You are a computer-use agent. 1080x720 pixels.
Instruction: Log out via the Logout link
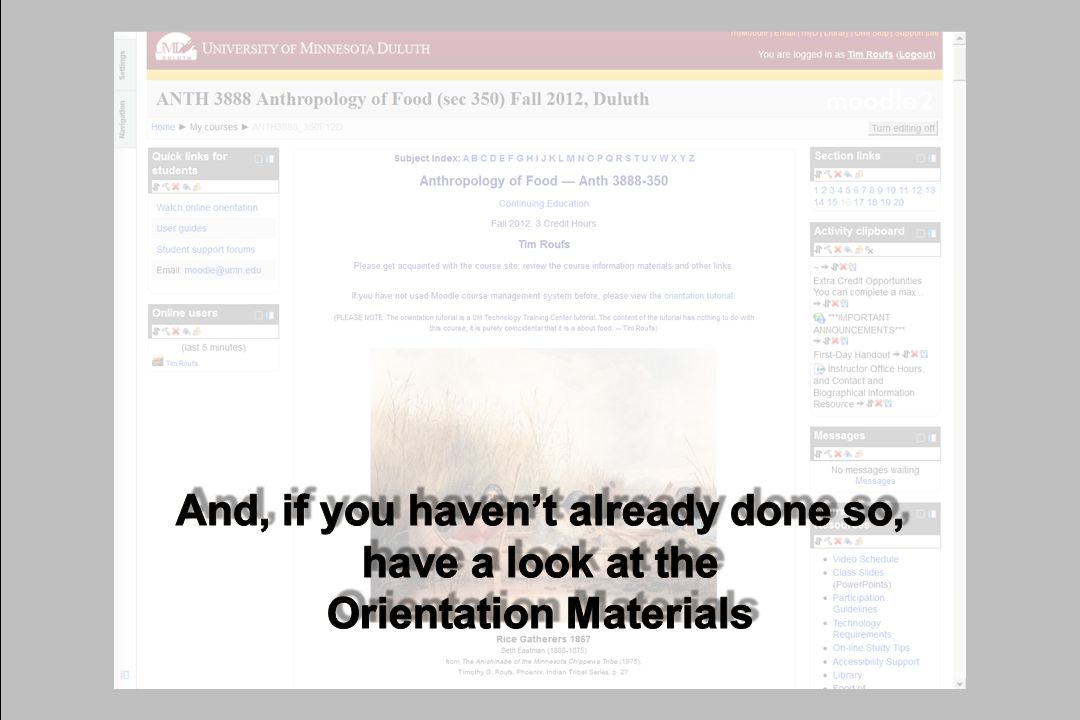pyautogui.click(x=915, y=54)
